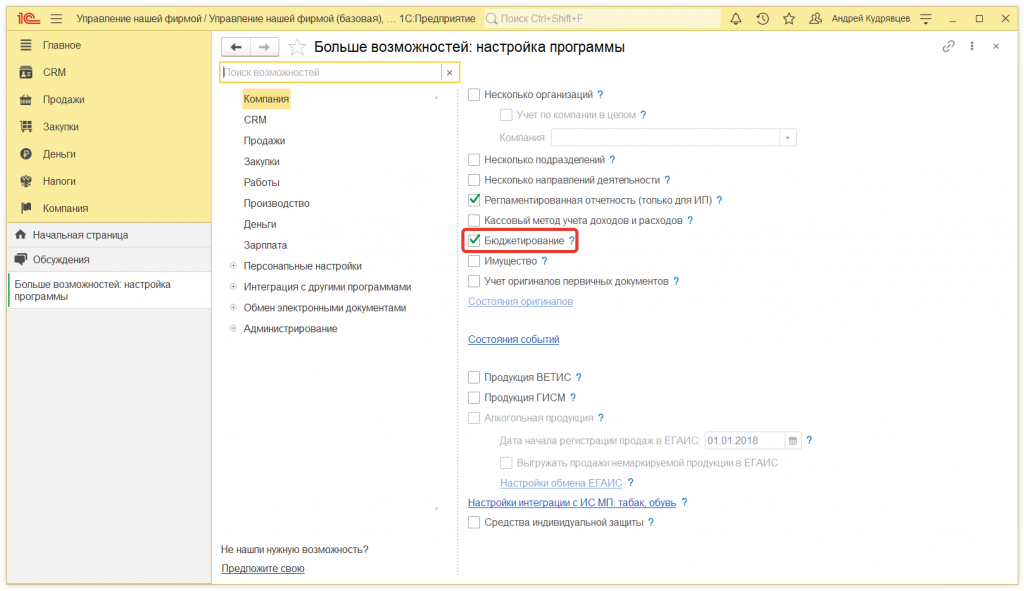Image resolution: width=1024 pixels, height=591 pixels.
Task: Expand Интеграция с другими программами
Action: tap(232, 286)
